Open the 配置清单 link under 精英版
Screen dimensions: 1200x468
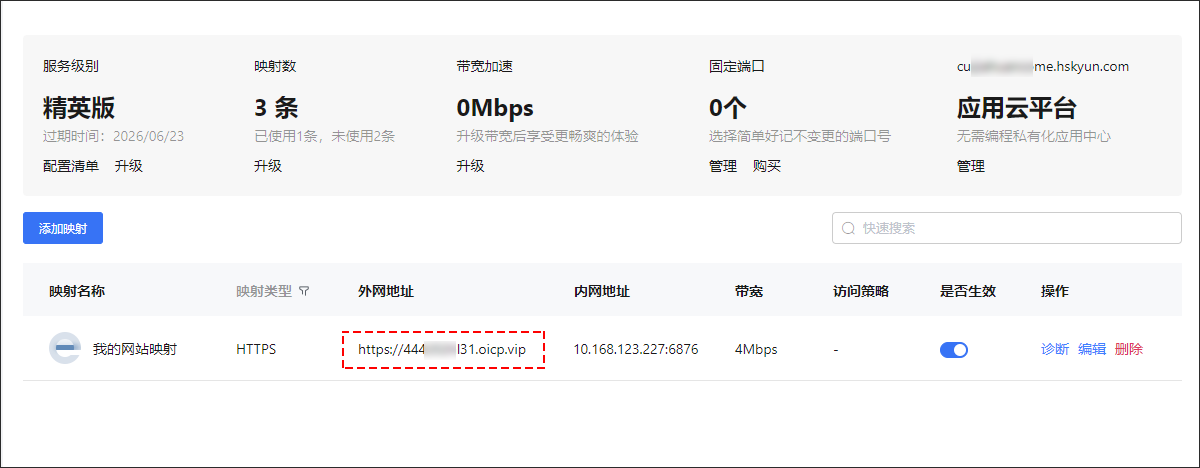point(70,166)
